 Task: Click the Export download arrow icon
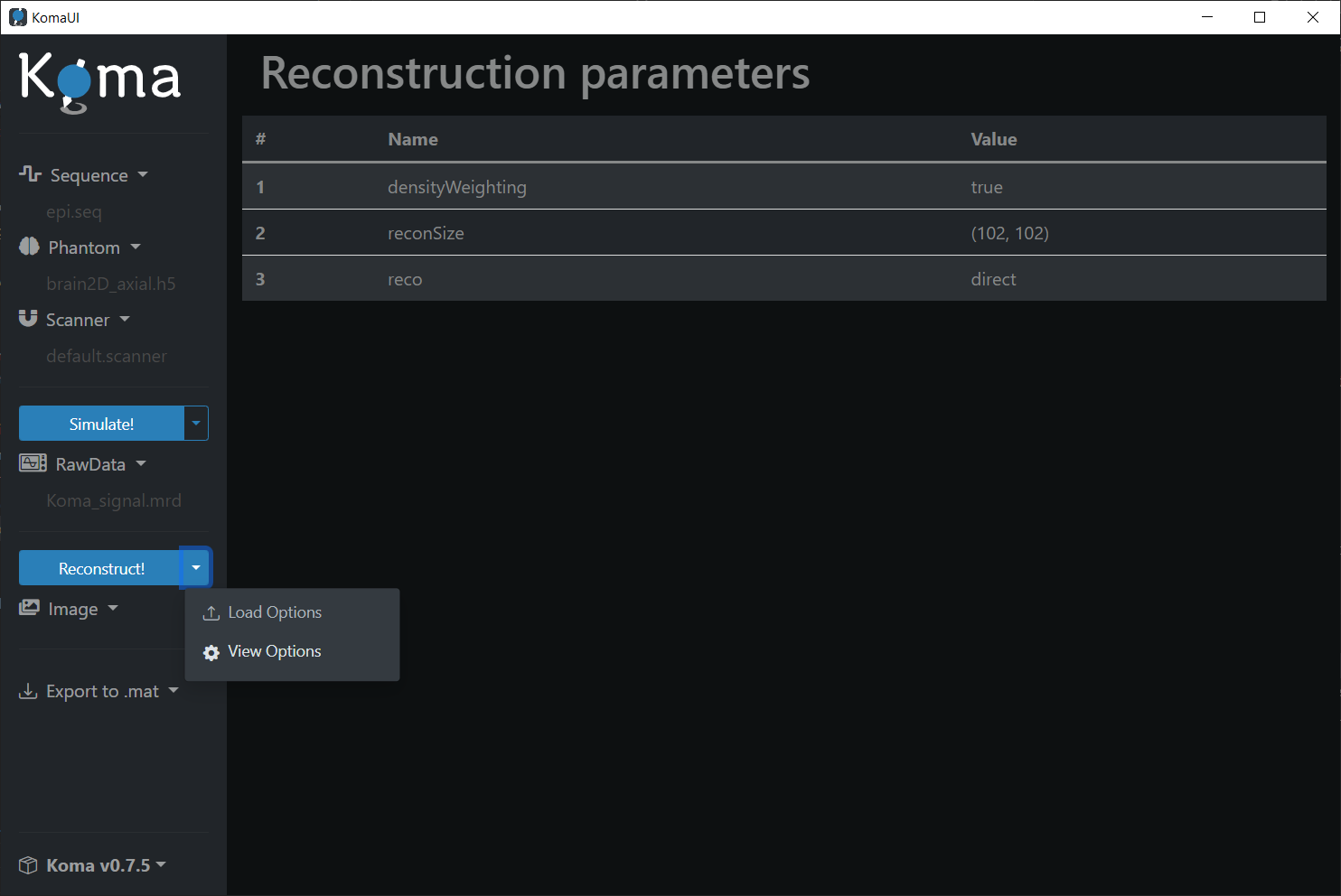(28, 691)
